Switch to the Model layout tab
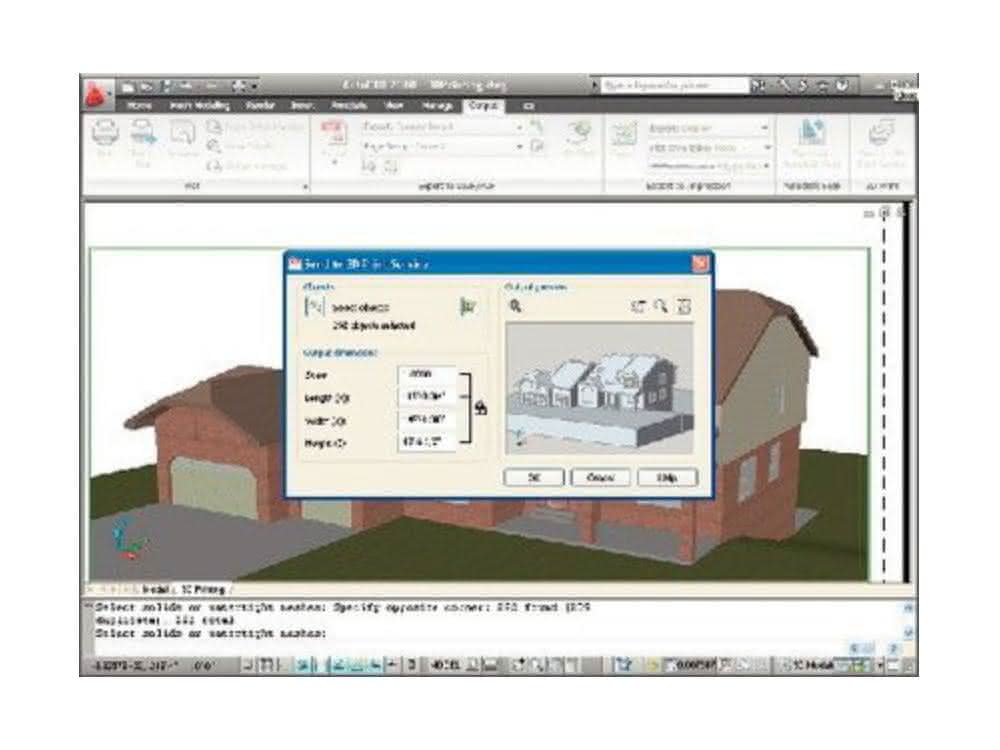Image resolution: width=1000 pixels, height=750 pixels. (155, 589)
